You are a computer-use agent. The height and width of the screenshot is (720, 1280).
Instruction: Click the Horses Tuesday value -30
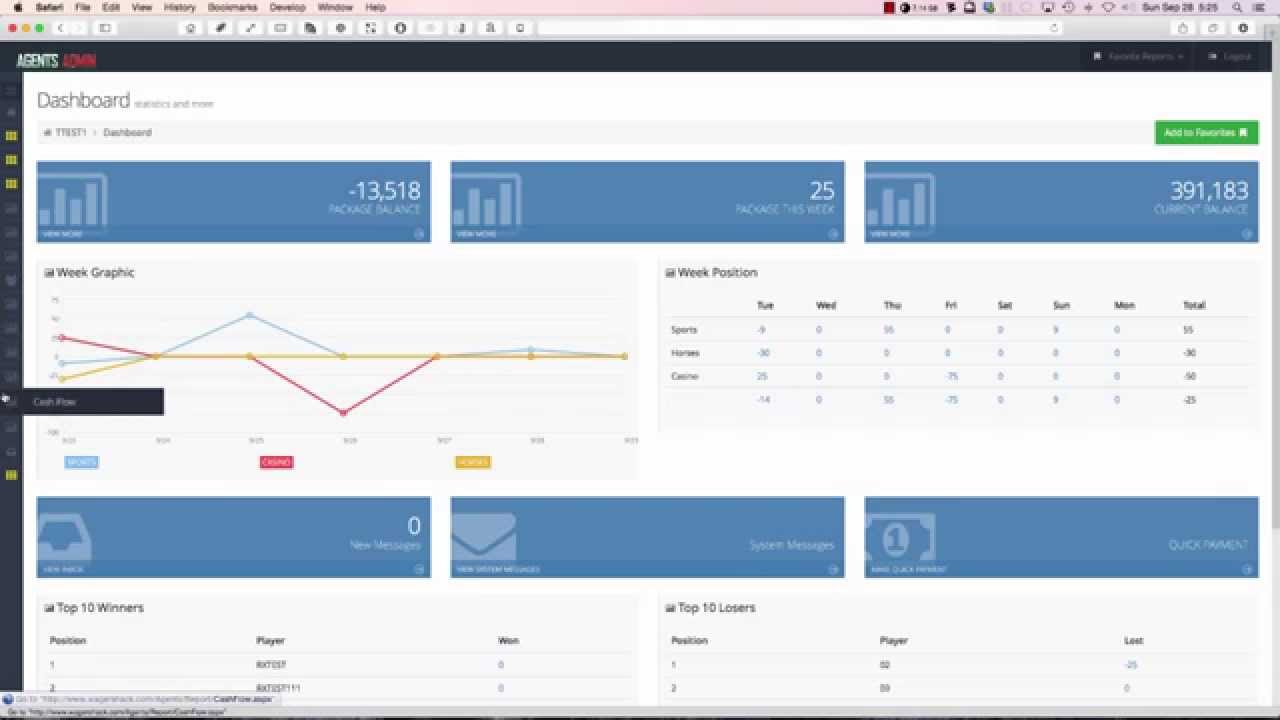pos(764,353)
